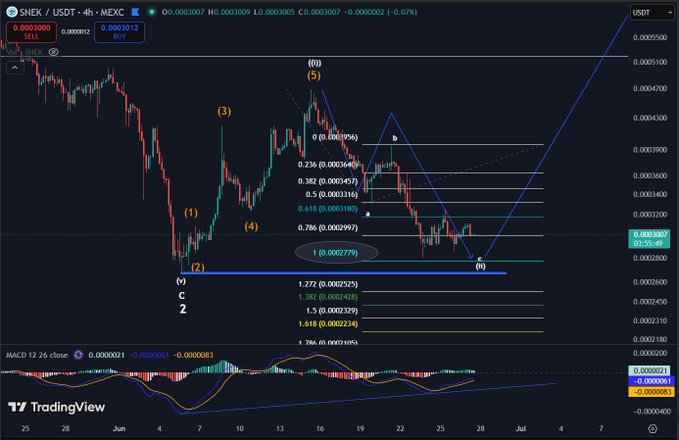Select the white wave label b
This screenshot has height=440, width=679.
pos(394,138)
